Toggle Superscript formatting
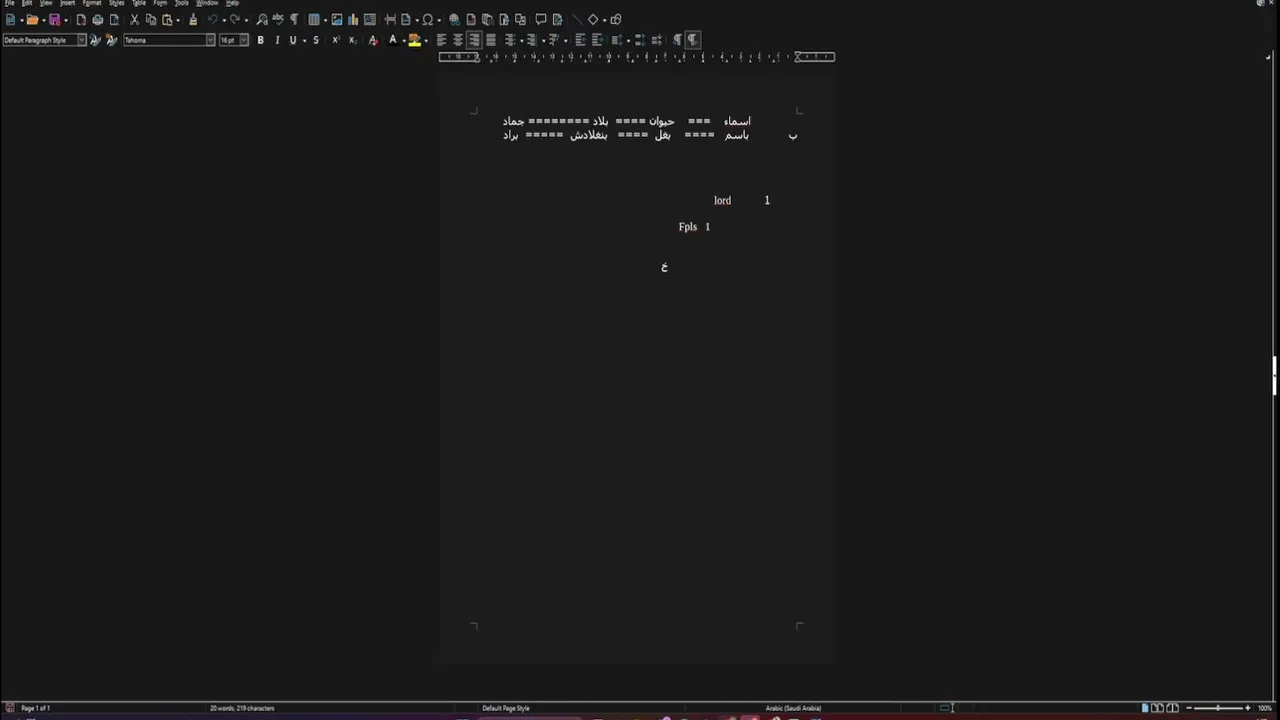Viewport: 1280px width, 720px height. coord(335,40)
